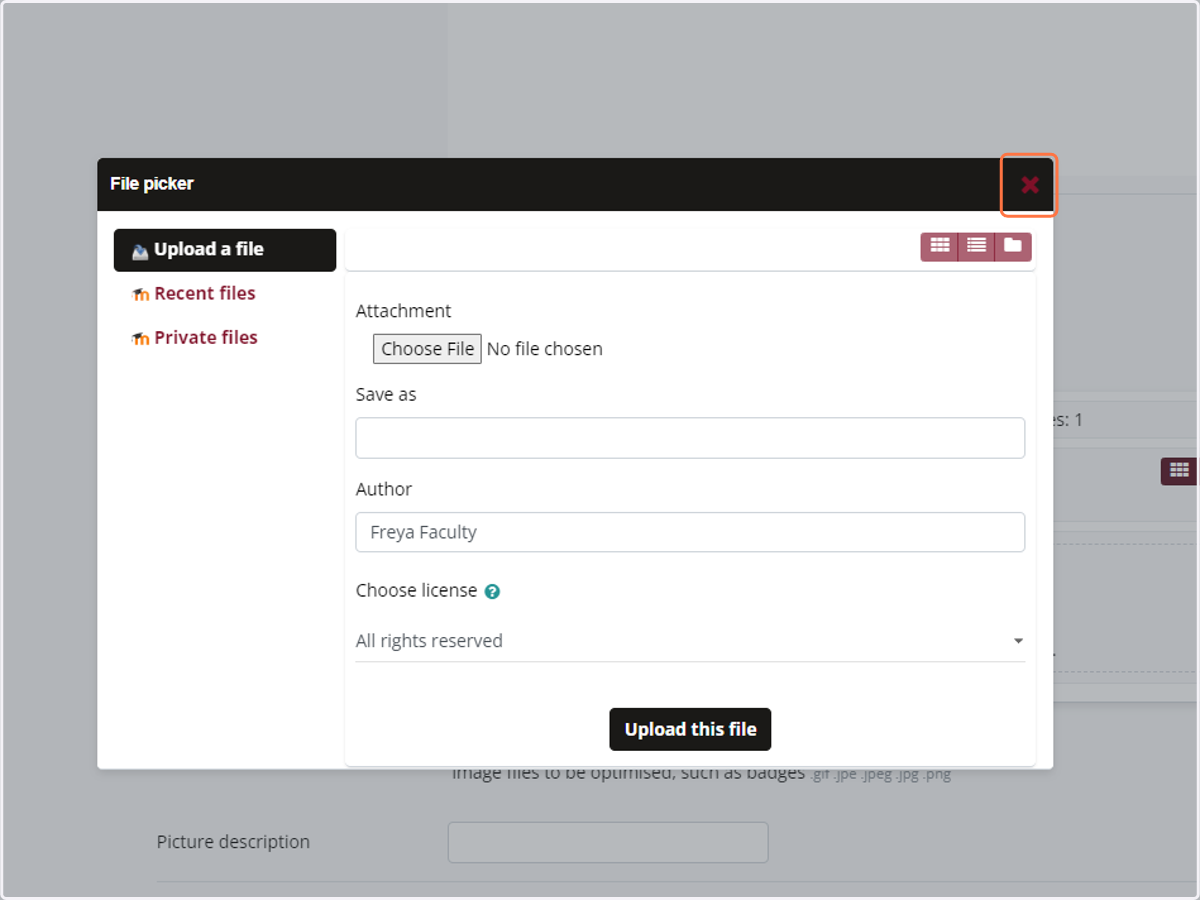
Task: Open help for Choose license
Action: (492, 591)
